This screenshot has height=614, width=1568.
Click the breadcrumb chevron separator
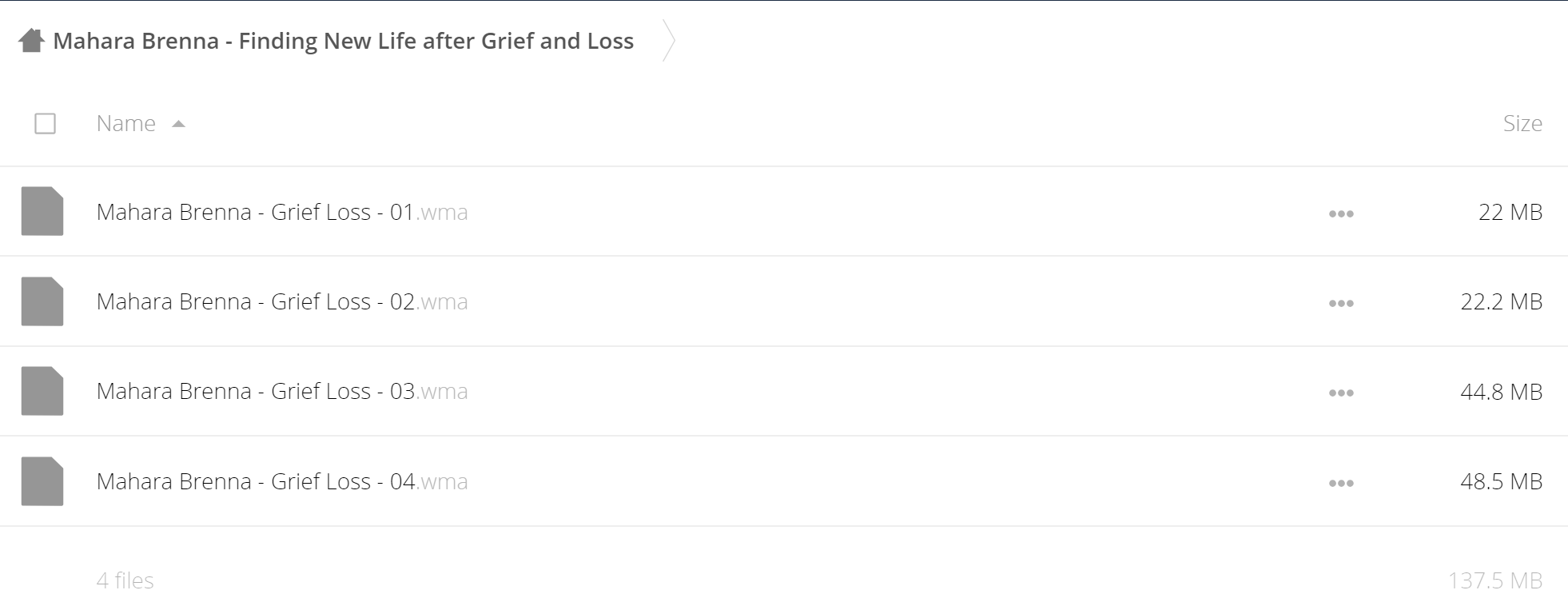(669, 40)
